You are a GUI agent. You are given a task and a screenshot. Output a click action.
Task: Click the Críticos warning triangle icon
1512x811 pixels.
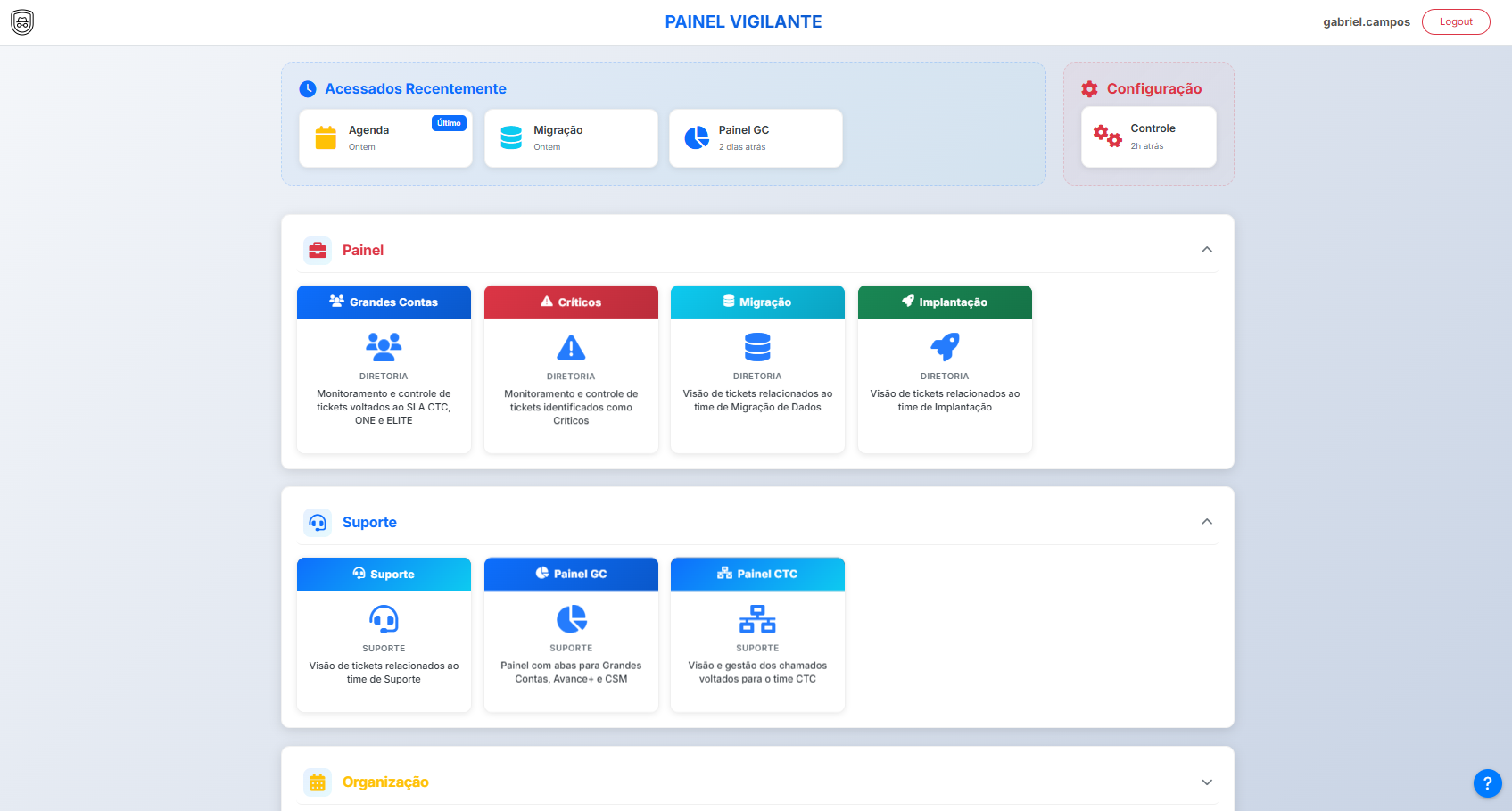click(571, 346)
